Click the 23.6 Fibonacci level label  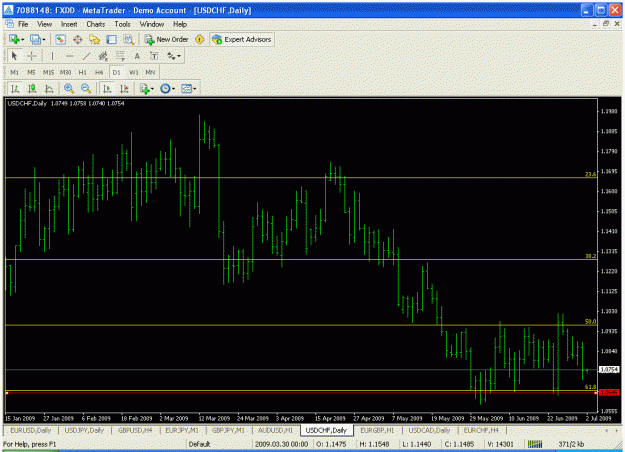590,174
